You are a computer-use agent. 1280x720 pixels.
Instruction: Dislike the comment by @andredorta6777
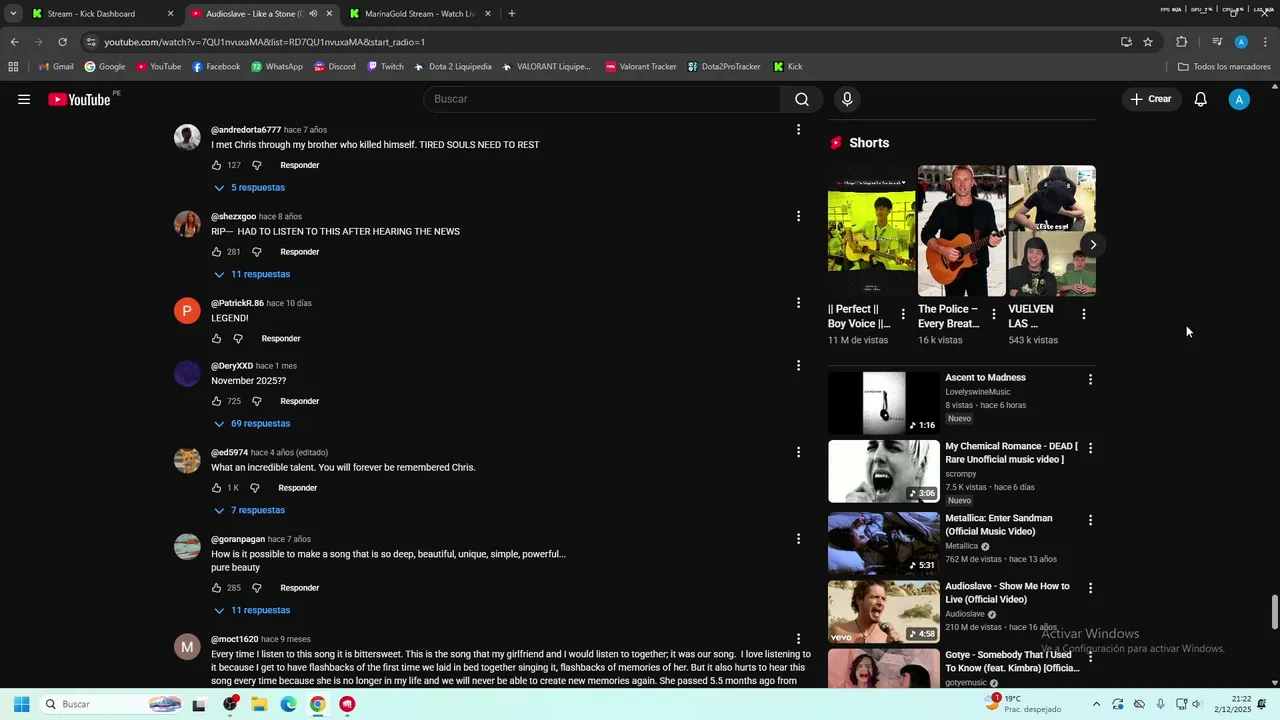click(257, 165)
